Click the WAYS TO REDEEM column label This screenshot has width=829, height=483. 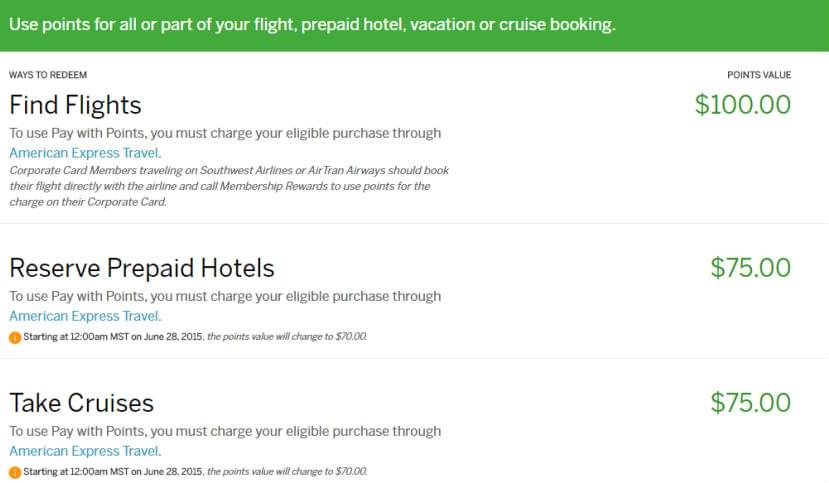[48, 75]
